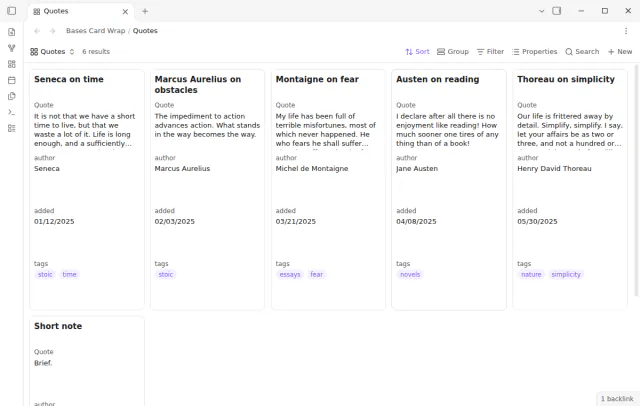
Task: Open Marcus Aurelius on obstacles card
Action: 207,190
